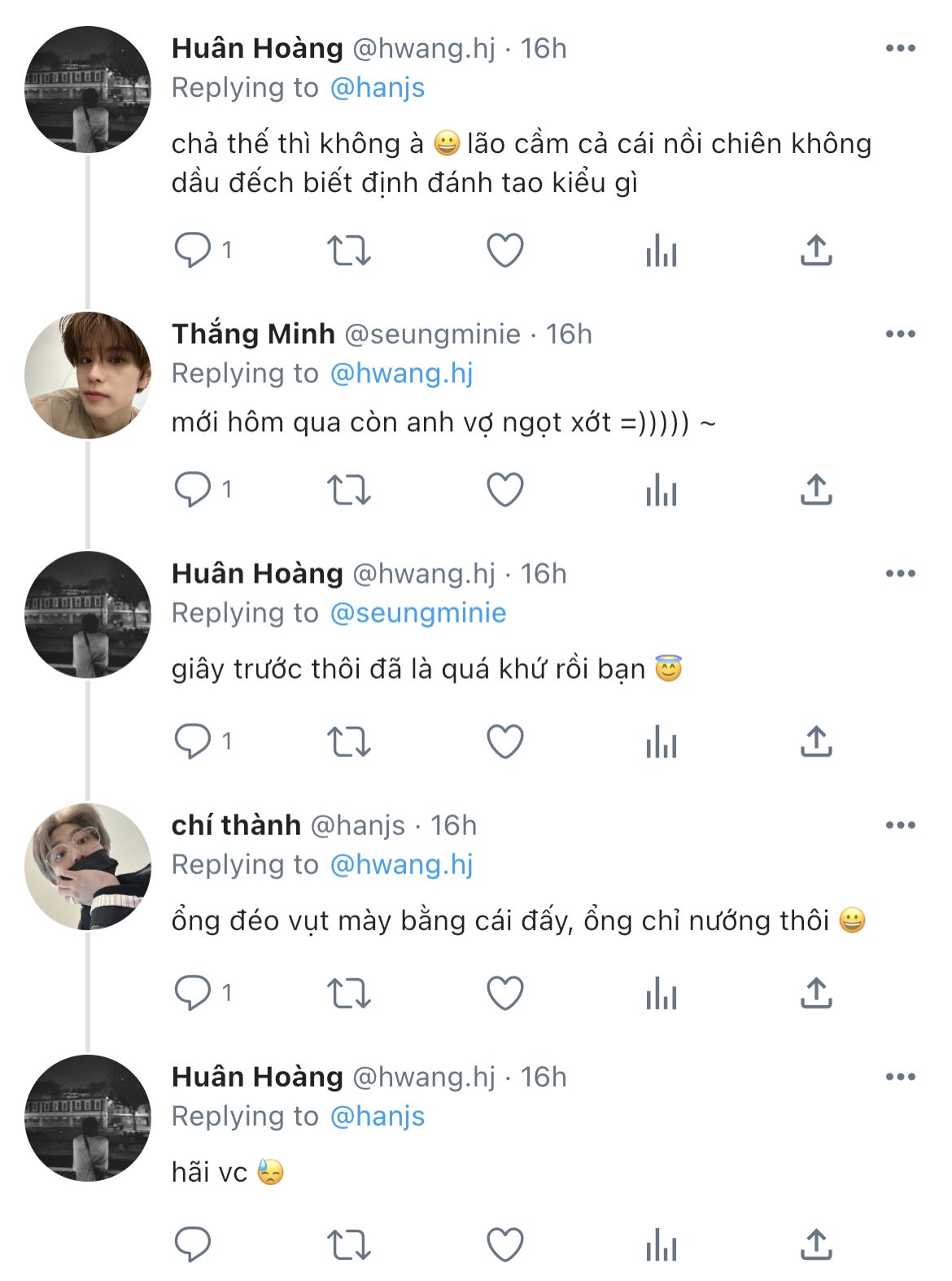This screenshot has width=952, height=1281.
Task: Open the Thắng Minh display name
Action: [x=253, y=334]
